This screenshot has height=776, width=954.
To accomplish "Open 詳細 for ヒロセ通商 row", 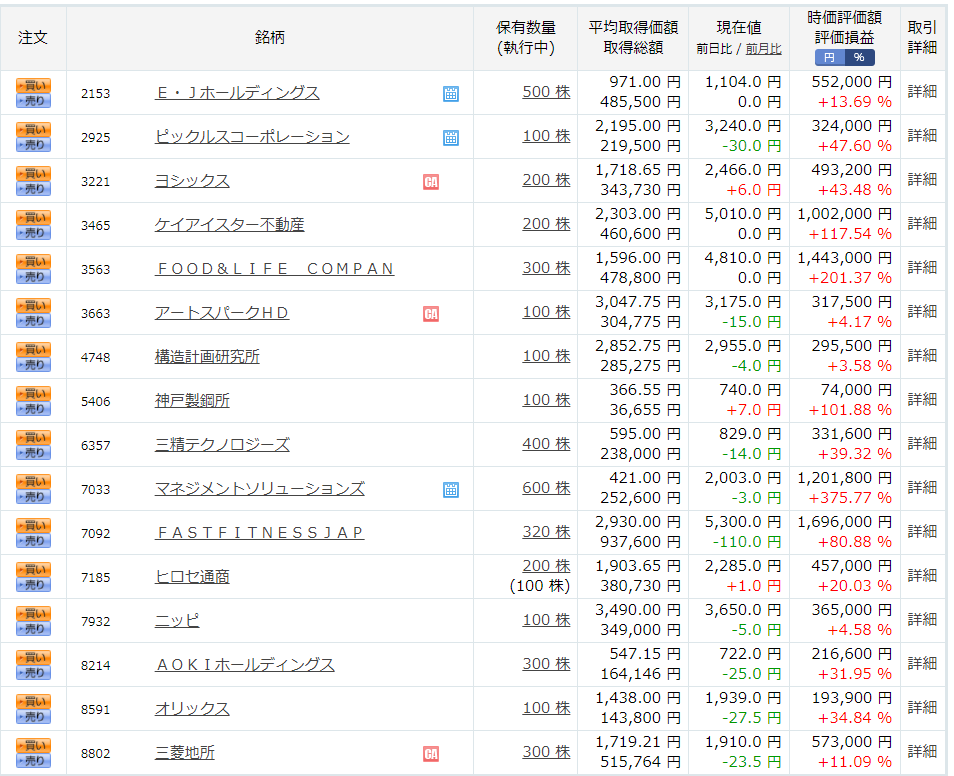I will [x=922, y=575].
